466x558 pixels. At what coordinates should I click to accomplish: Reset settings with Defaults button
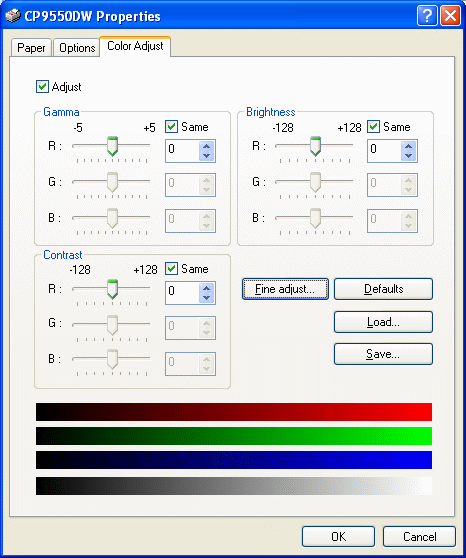[383, 289]
